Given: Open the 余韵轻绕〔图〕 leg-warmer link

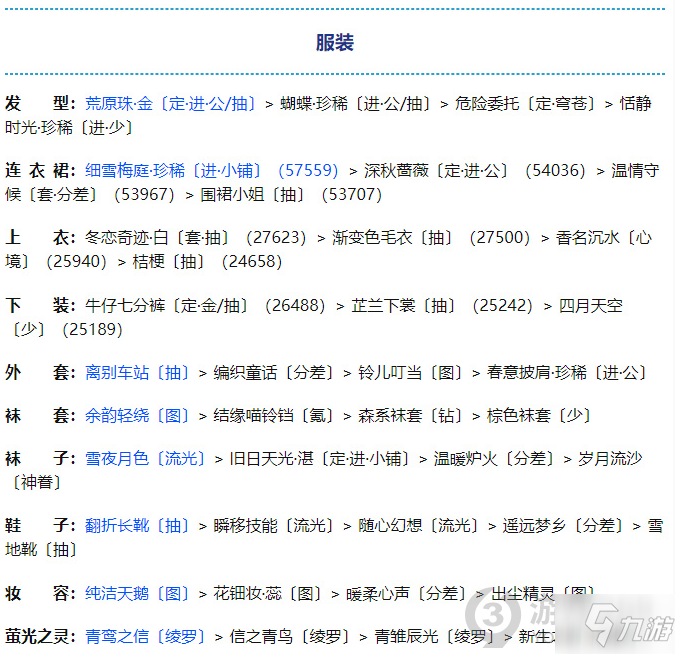Looking at the screenshot, I should [137, 415].
